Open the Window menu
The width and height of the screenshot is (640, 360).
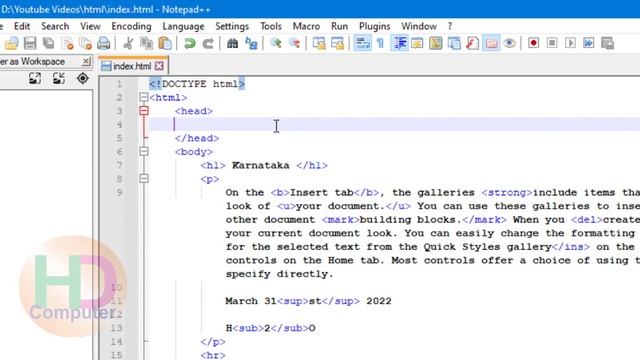(419, 26)
